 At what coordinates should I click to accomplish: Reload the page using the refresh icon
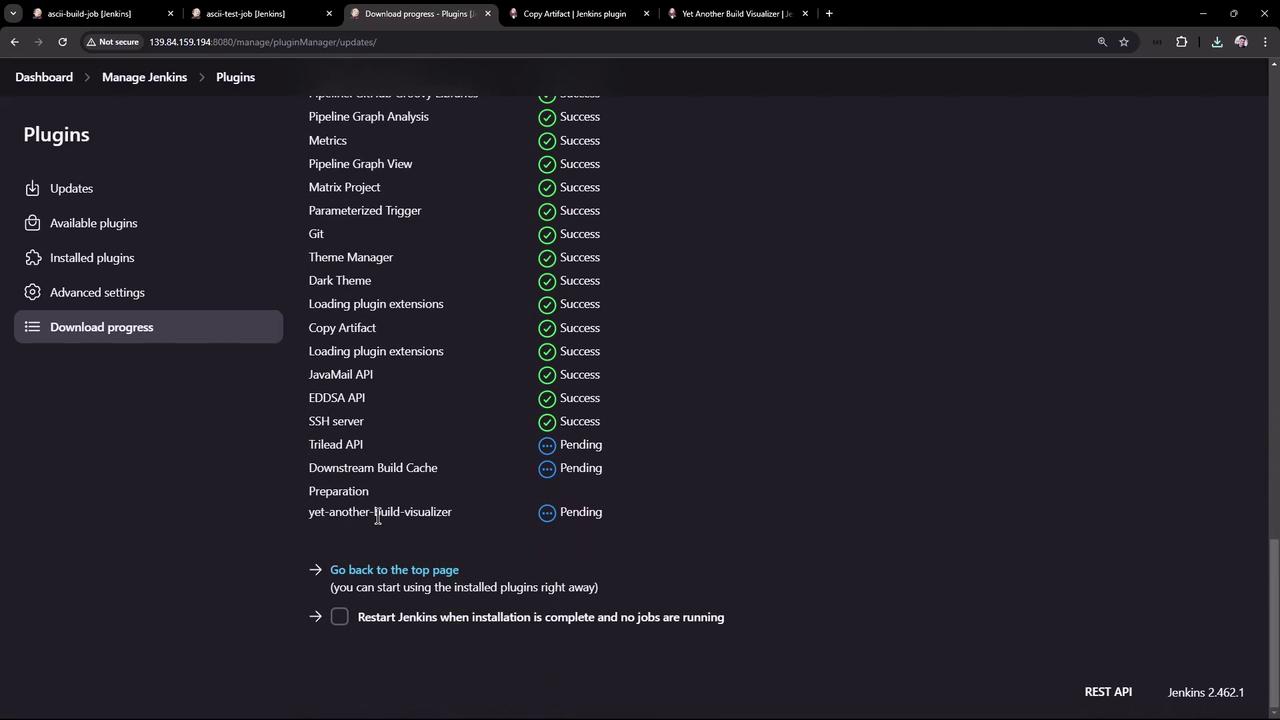coord(62,42)
